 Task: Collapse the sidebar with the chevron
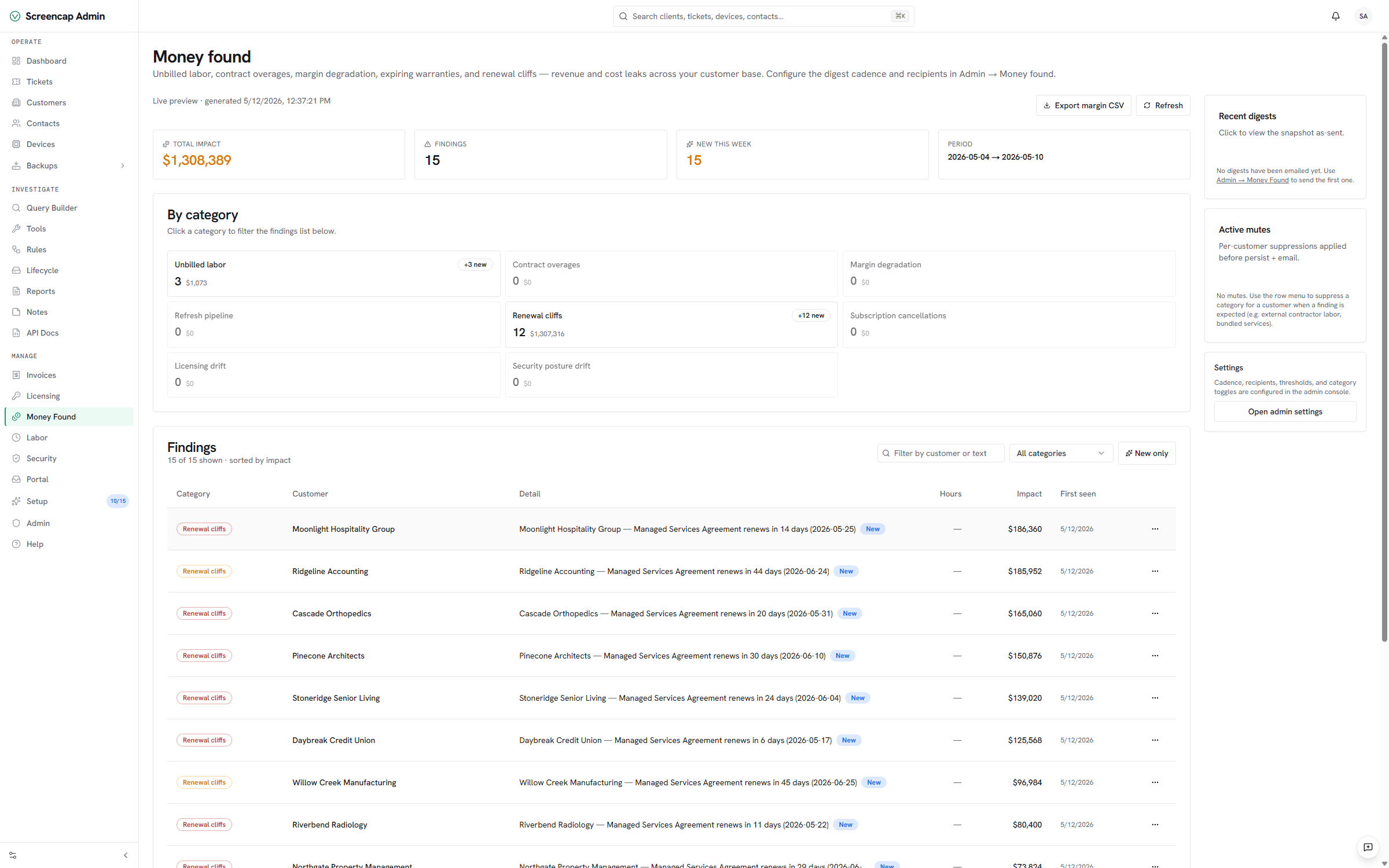pyautogui.click(x=126, y=855)
